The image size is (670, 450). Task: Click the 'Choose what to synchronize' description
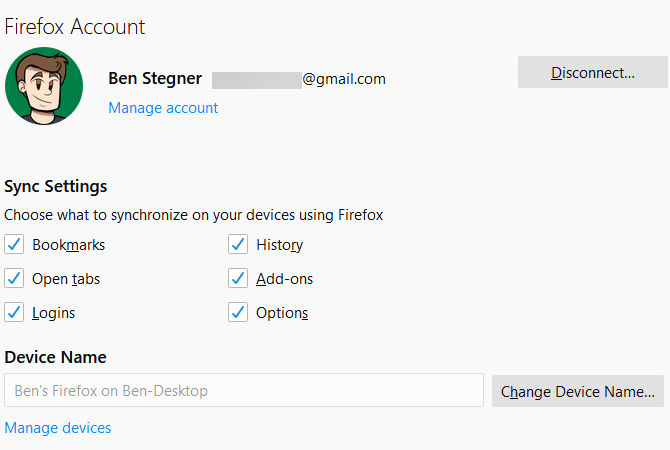point(194,214)
